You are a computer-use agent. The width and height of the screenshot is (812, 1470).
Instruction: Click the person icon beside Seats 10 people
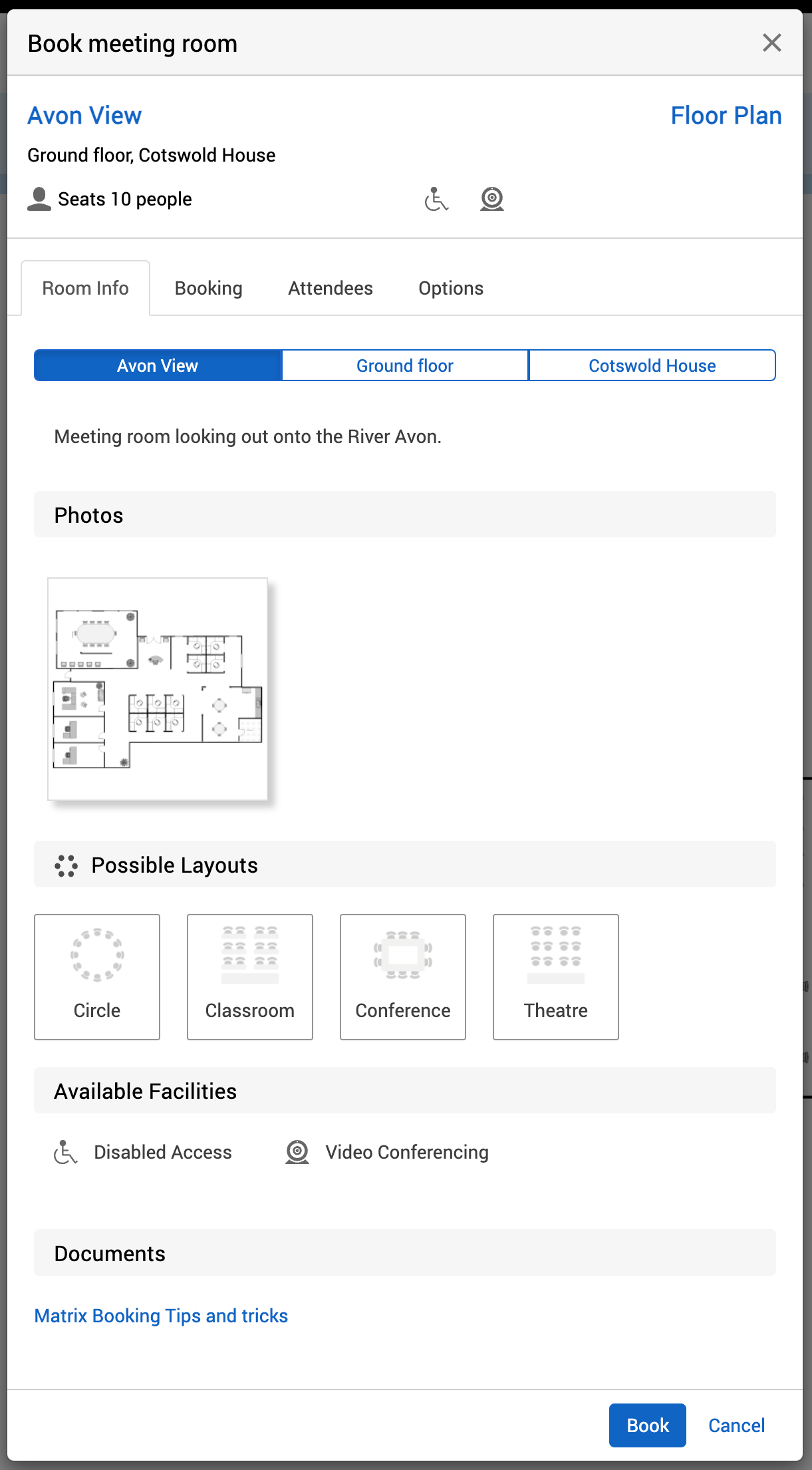pyautogui.click(x=39, y=199)
